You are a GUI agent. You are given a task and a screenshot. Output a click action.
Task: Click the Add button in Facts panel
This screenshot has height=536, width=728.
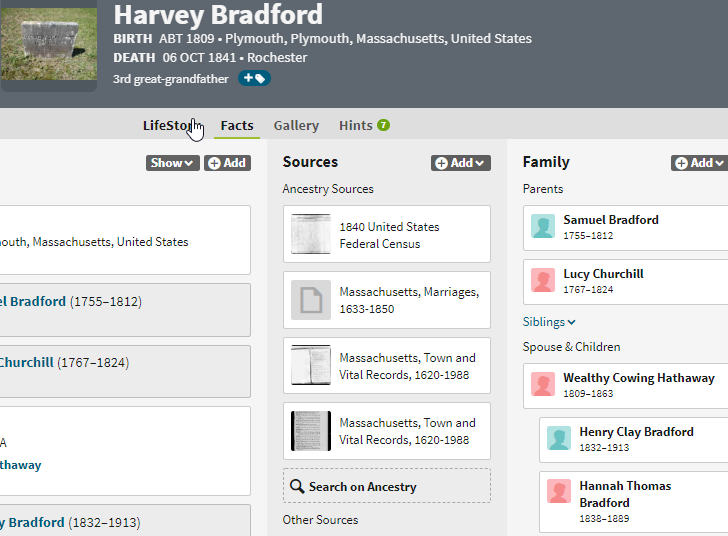(227, 163)
